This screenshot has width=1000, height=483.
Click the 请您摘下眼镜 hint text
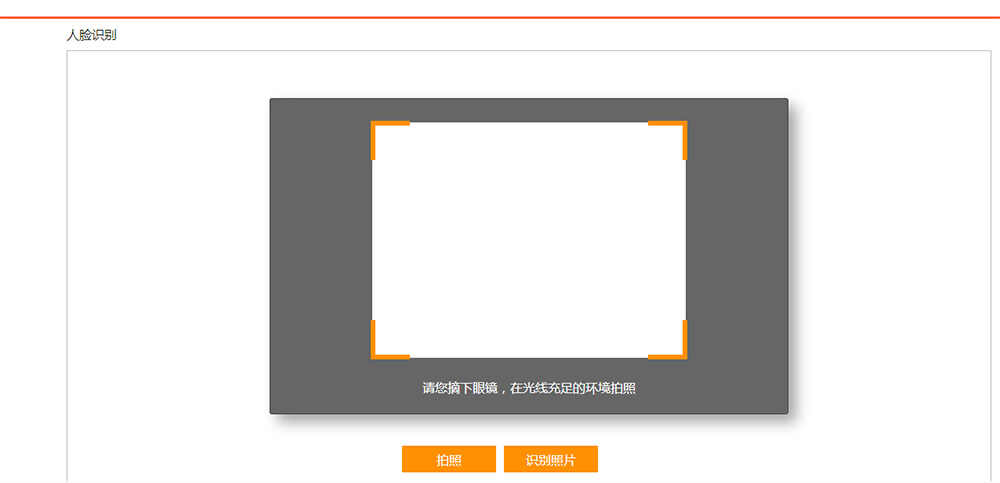click(529, 389)
